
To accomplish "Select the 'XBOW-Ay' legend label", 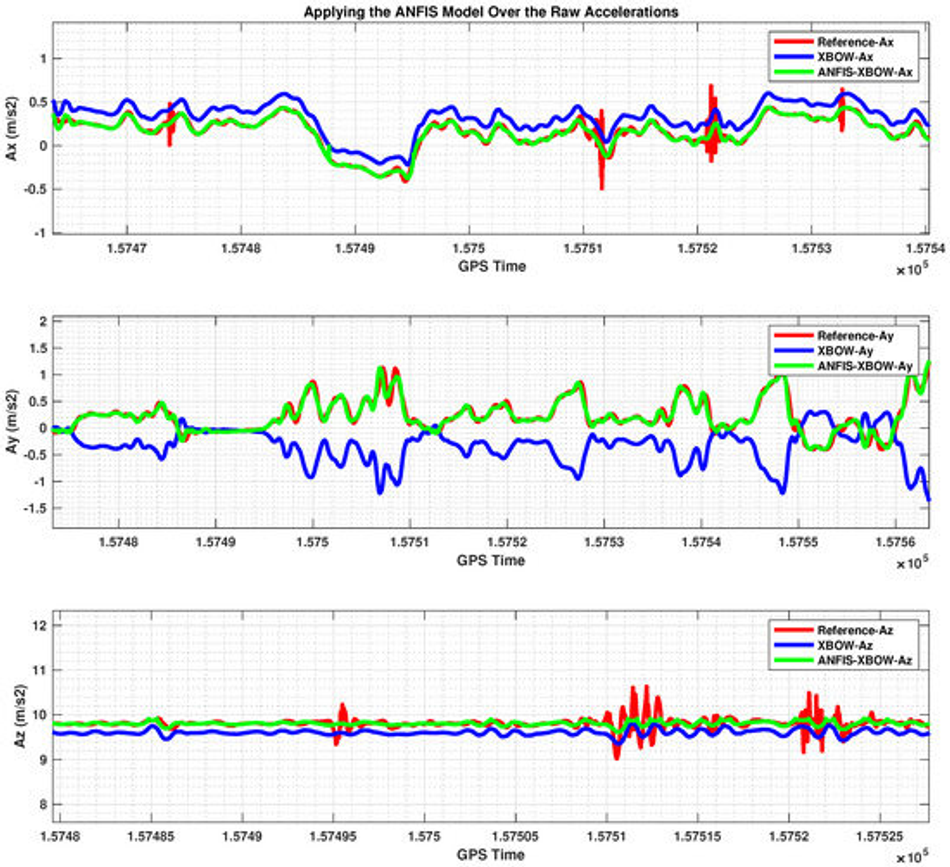I will tap(845, 351).
